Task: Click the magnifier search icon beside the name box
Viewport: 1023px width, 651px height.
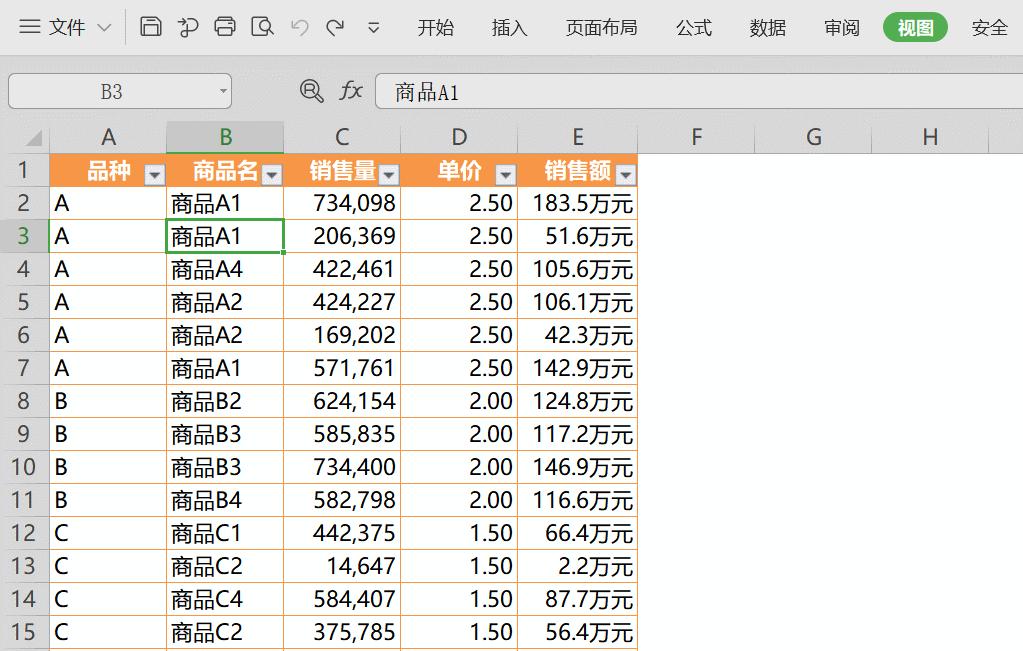Action: click(313, 90)
